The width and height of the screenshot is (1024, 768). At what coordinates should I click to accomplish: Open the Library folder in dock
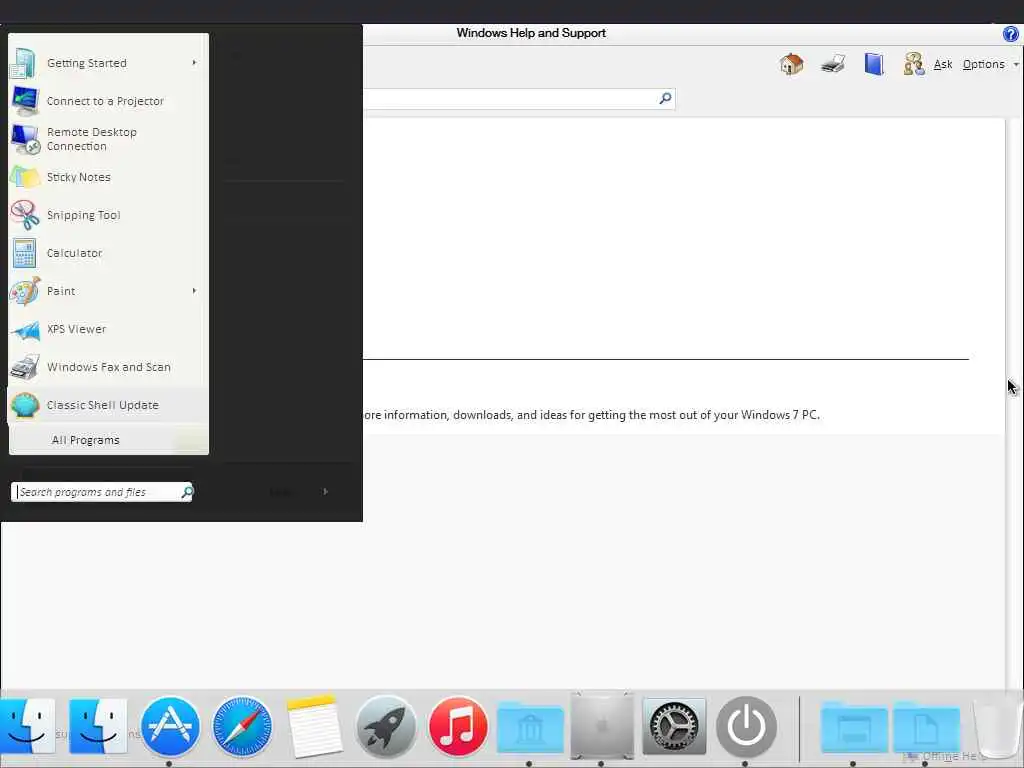(x=530, y=728)
